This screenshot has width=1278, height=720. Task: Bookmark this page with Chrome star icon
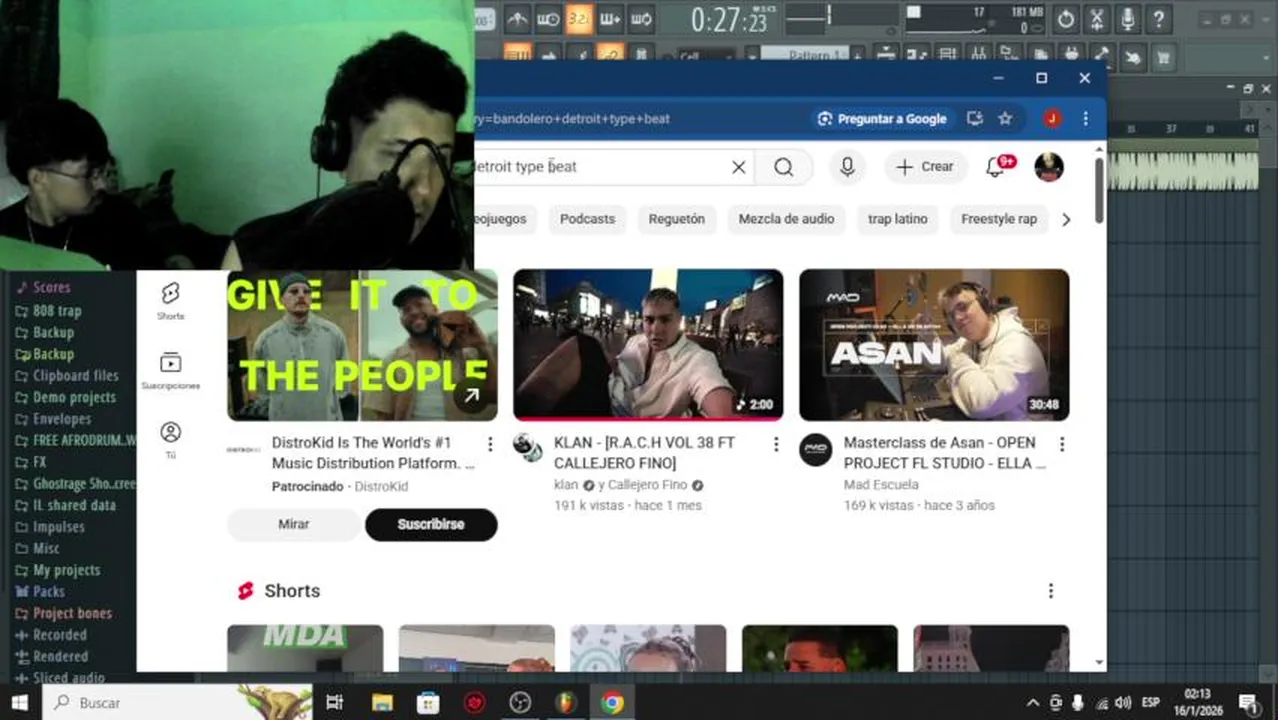pyautogui.click(x=1005, y=118)
